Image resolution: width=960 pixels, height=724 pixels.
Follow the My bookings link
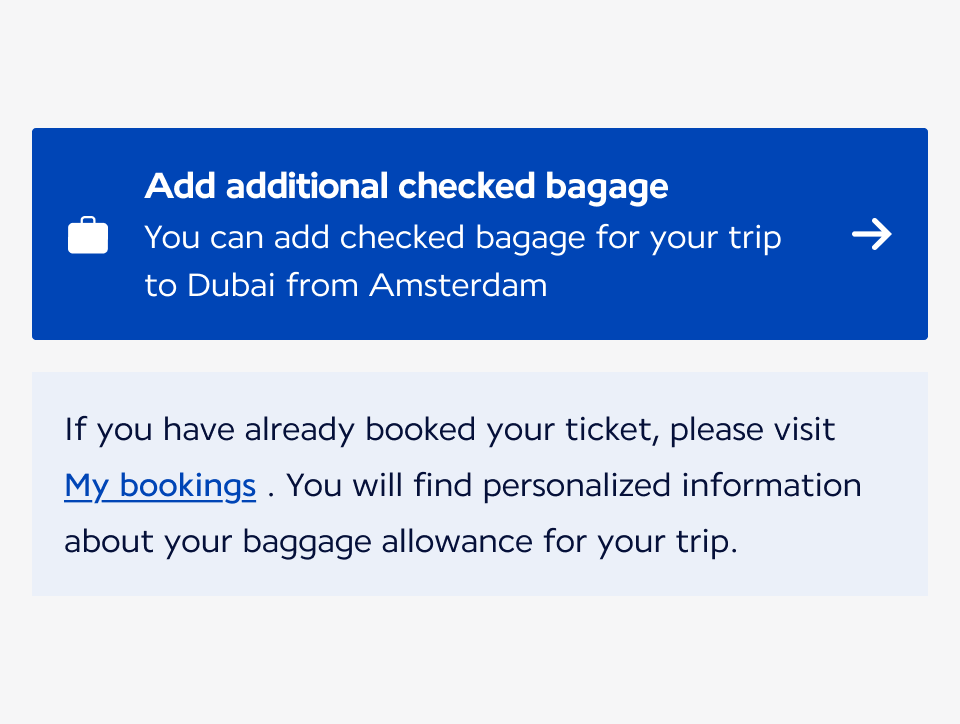pyautogui.click(x=160, y=487)
